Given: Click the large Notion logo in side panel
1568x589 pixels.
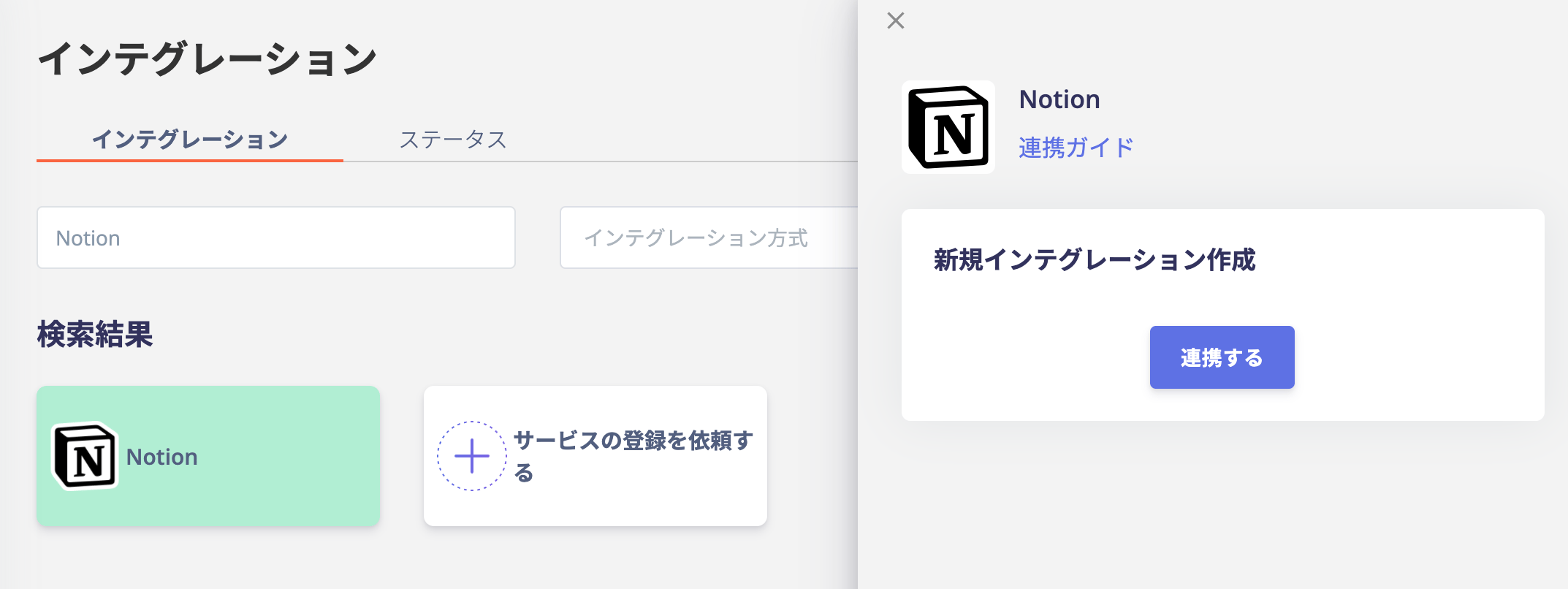Looking at the screenshot, I should [948, 127].
